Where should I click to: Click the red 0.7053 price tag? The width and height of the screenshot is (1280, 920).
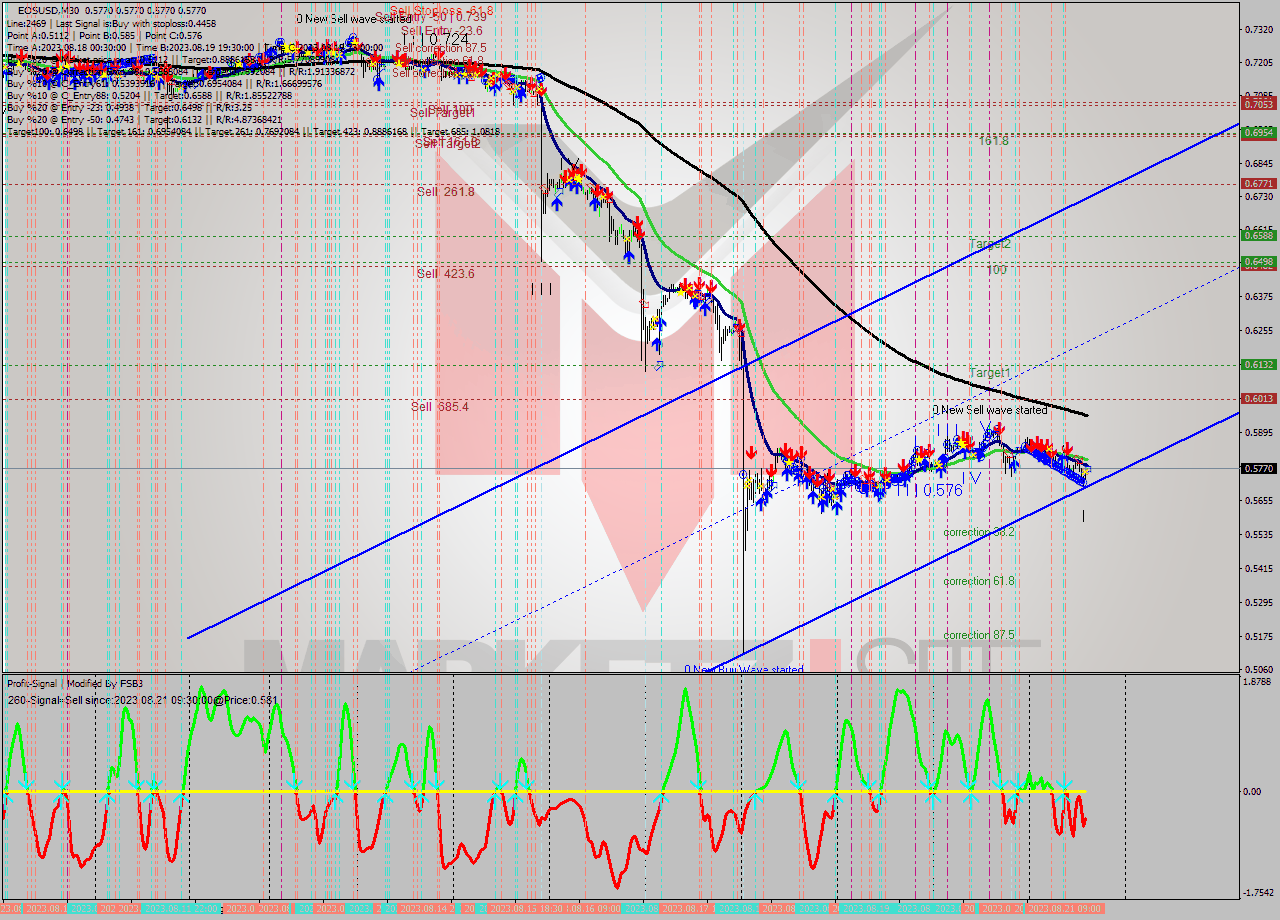(1257, 104)
